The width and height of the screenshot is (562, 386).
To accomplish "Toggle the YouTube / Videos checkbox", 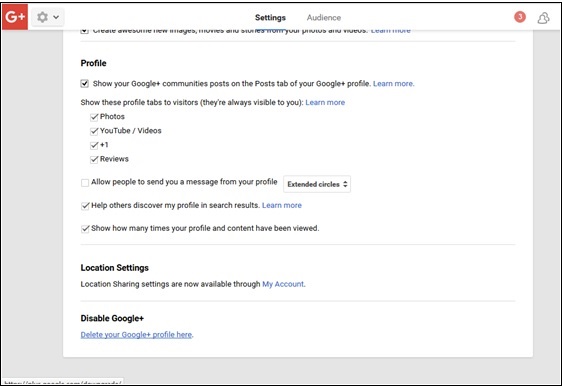I will [94, 131].
